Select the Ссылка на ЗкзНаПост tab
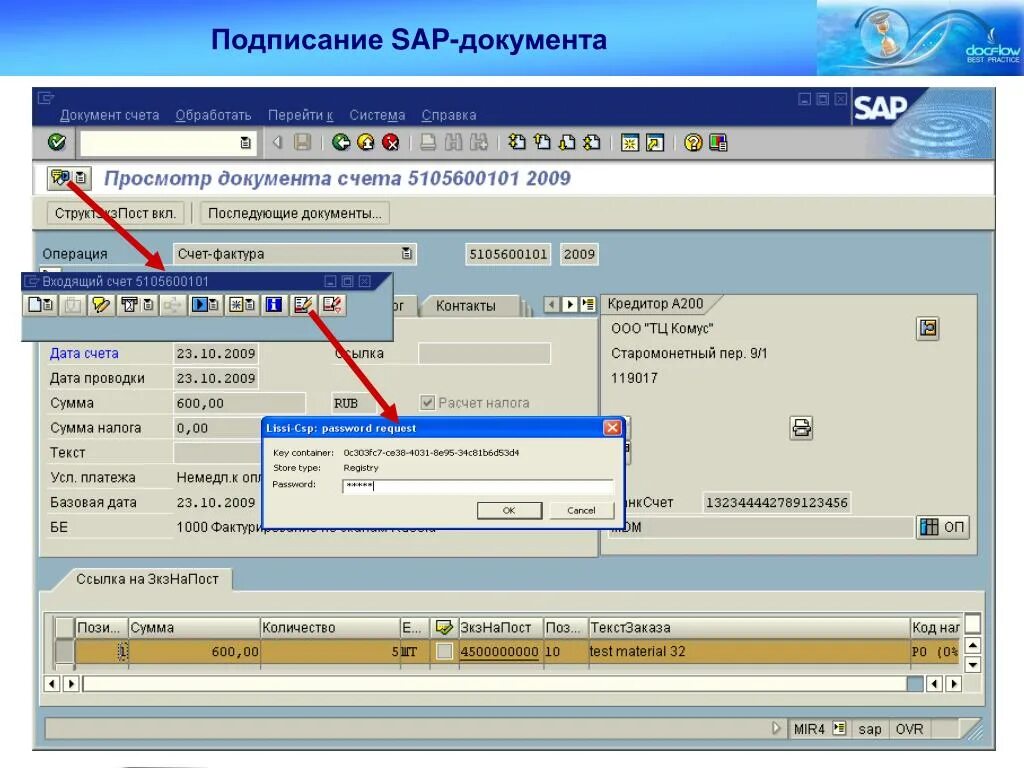The height and width of the screenshot is (768, 1024). click(147, 579)
